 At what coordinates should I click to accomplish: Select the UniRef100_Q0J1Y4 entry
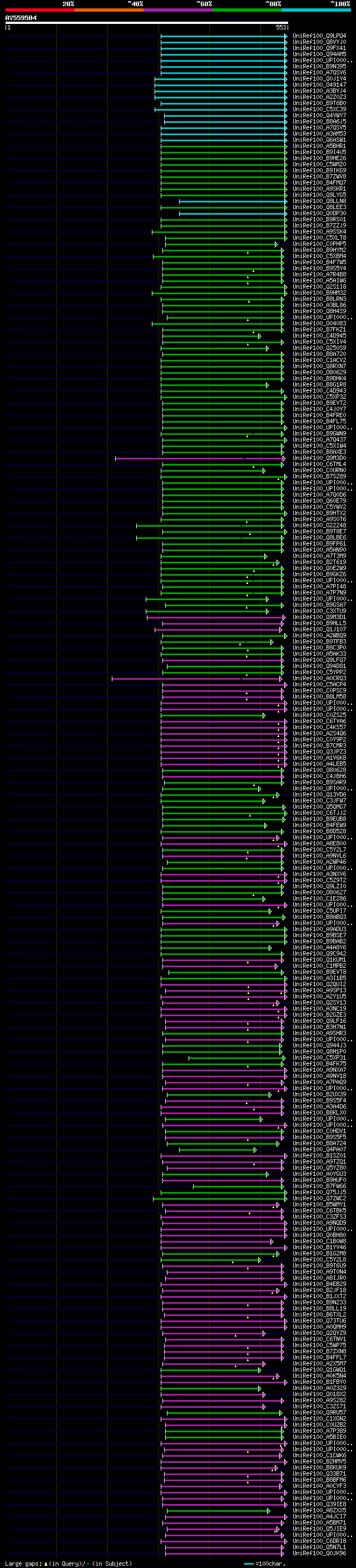tap(319, 78)
